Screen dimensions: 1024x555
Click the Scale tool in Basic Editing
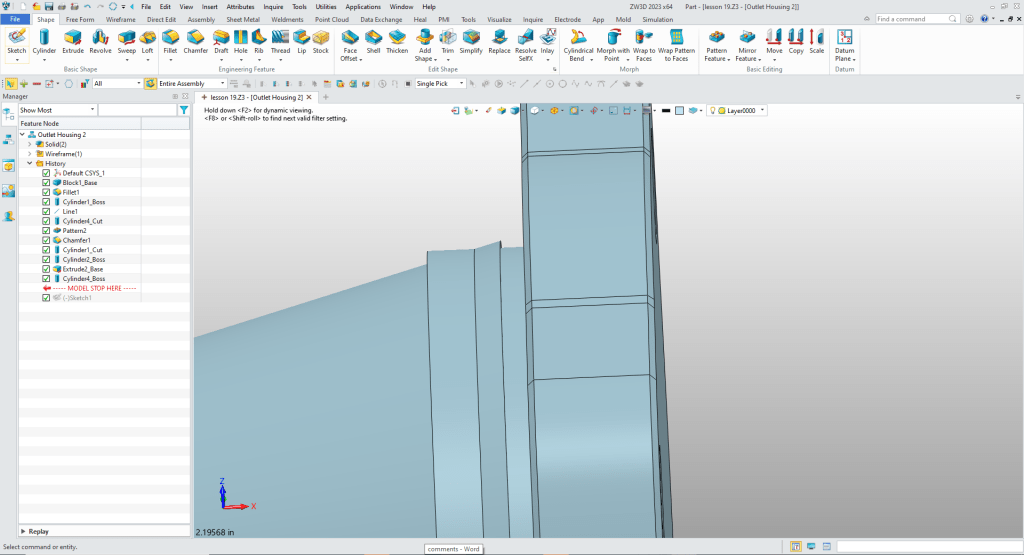coord(817,41)
